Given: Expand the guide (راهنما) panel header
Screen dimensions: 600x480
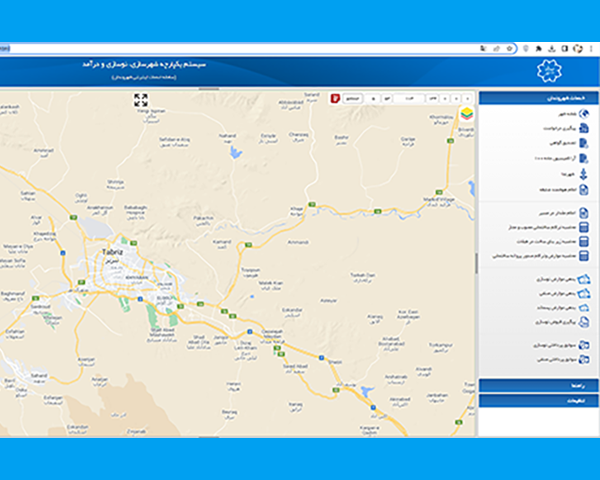Looking at the screenshot, I should (538, 385).
